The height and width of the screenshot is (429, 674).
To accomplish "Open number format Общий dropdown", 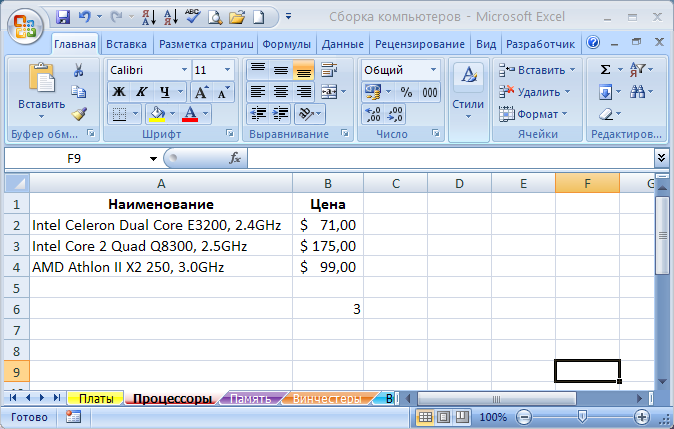I will (x=433, y=70).
